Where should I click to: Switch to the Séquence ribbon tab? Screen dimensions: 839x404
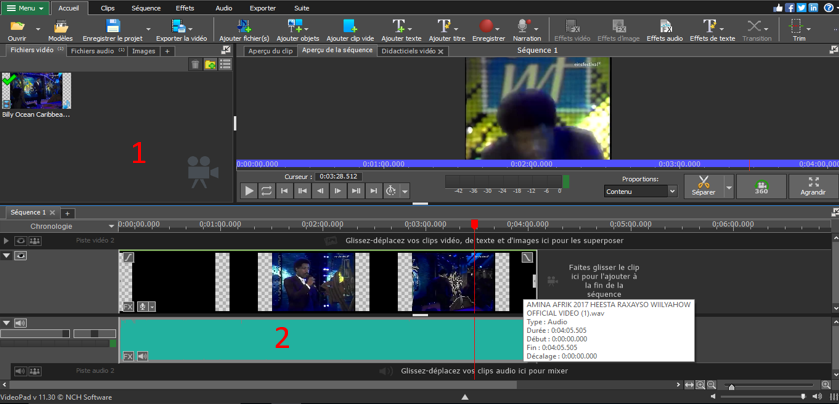point(146,8)
